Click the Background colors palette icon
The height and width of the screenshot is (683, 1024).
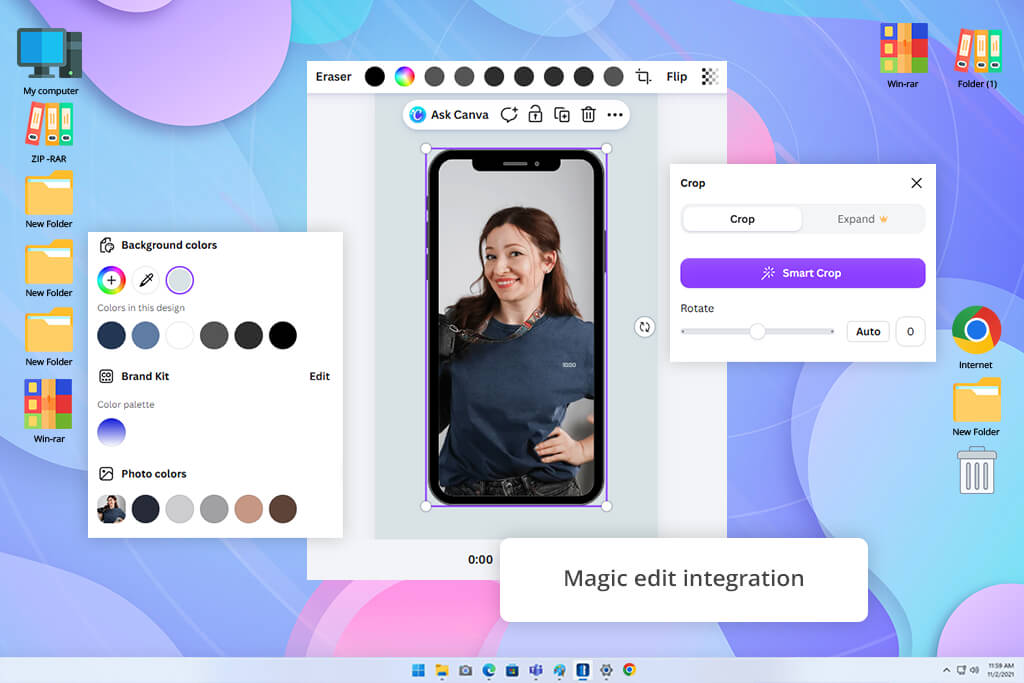click(x=106, y=245)
